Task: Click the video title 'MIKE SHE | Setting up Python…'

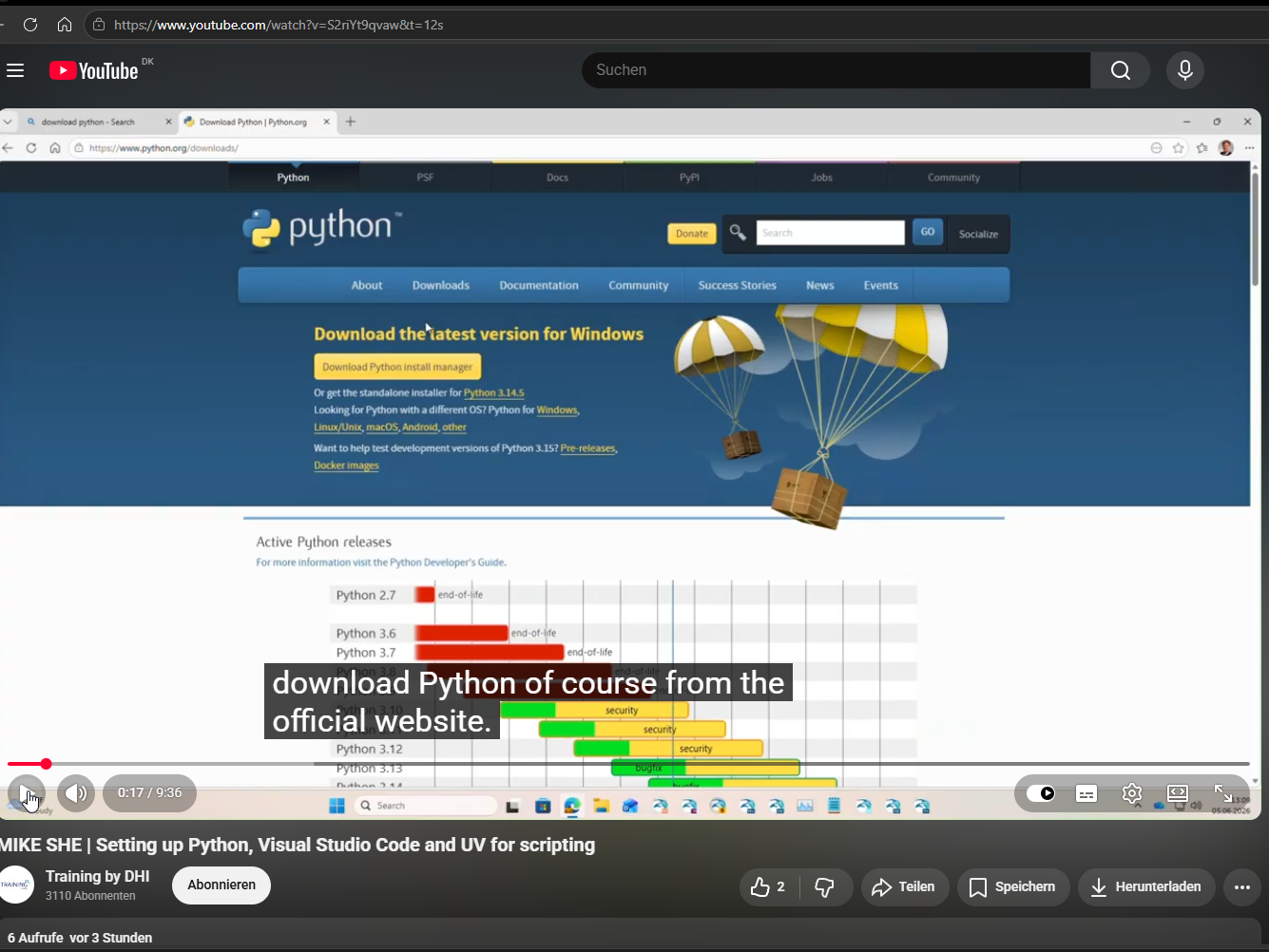Action: click(298, 845)
